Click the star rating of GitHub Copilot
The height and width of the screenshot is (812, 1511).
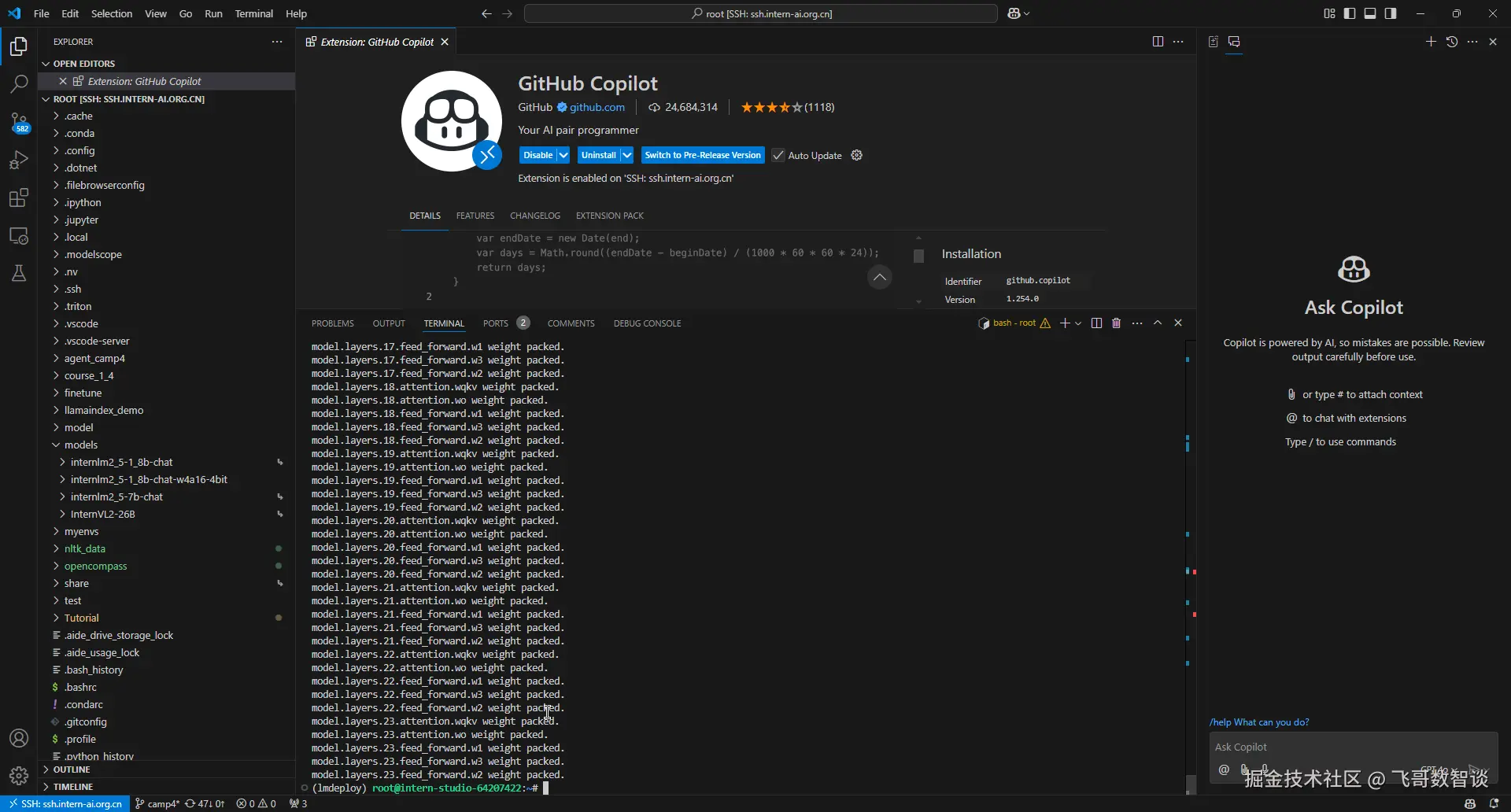pos(771,107)
